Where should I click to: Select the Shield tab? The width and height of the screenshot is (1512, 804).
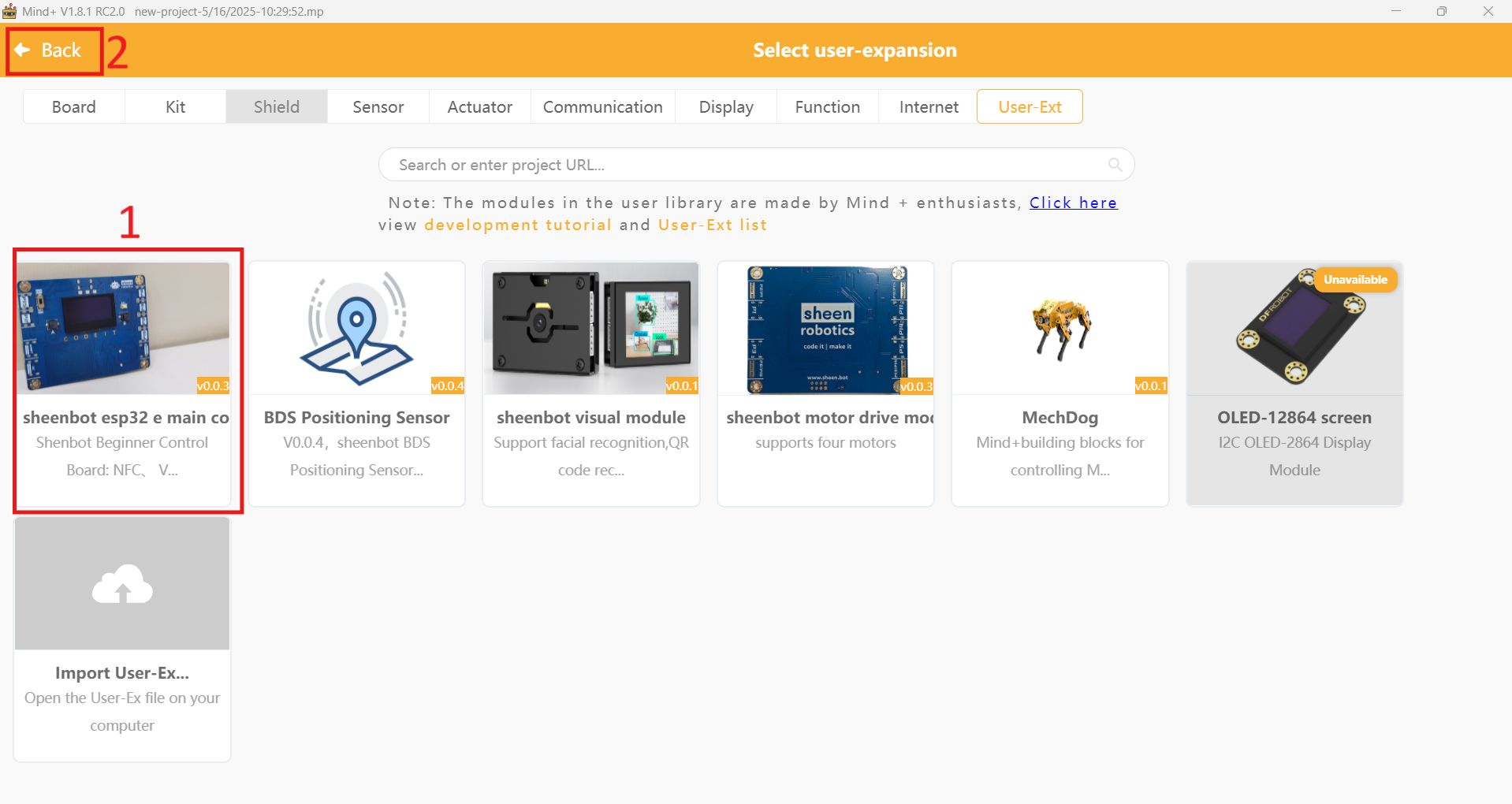click(277, 106)
